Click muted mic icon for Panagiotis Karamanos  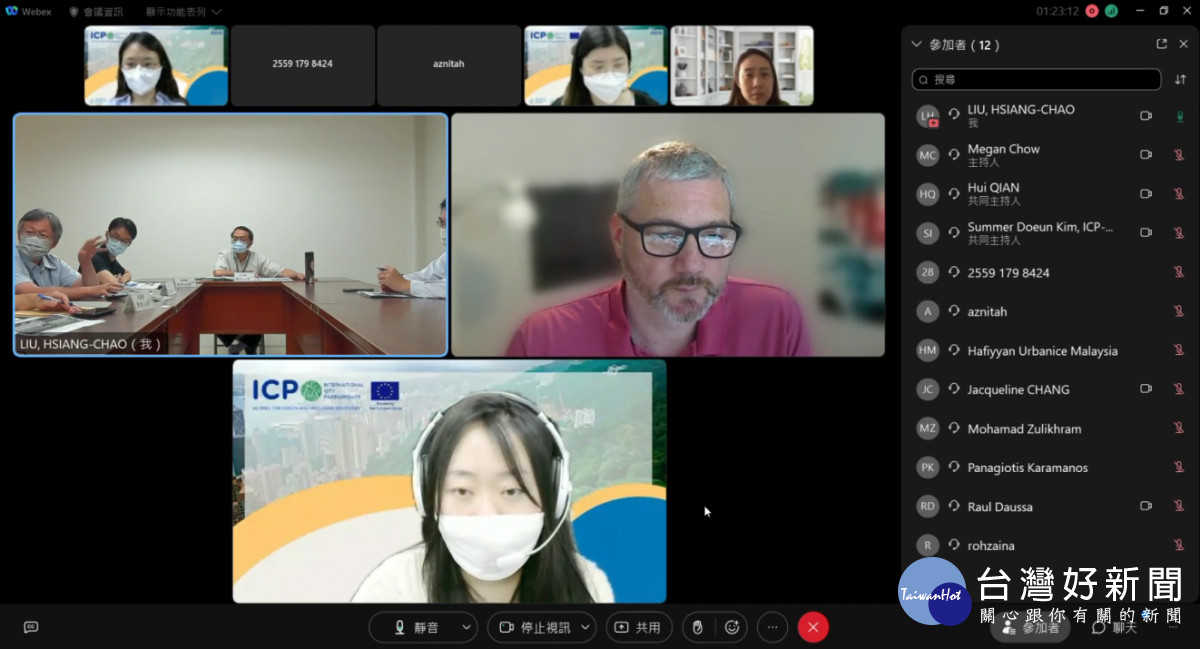[1180, 467]
